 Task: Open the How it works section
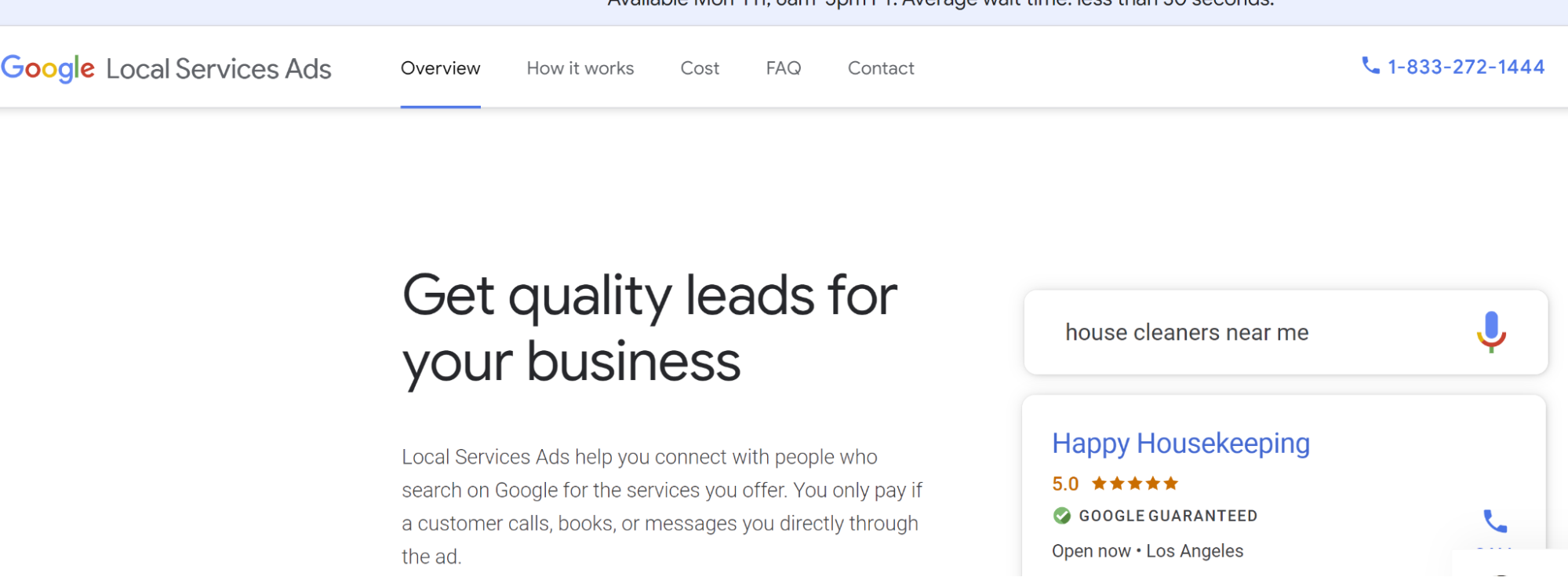(x=580, y=68)
